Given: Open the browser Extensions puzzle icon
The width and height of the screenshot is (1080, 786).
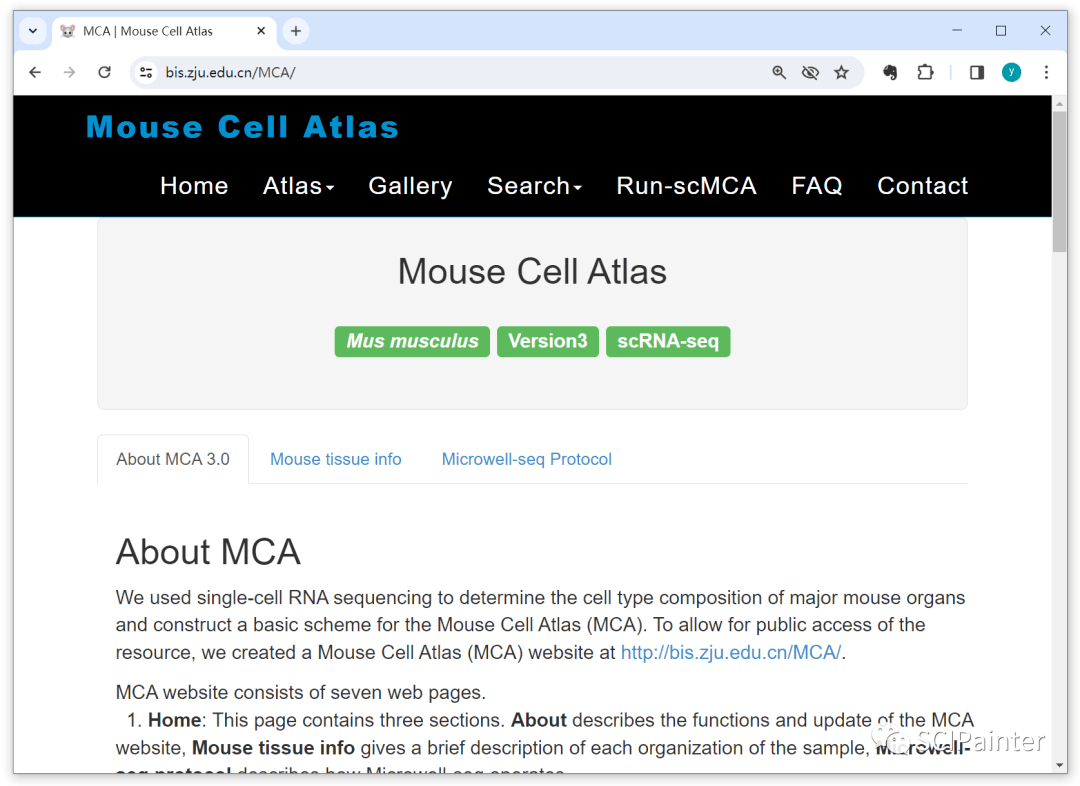Looking at the screenshot, I should 925,72.
